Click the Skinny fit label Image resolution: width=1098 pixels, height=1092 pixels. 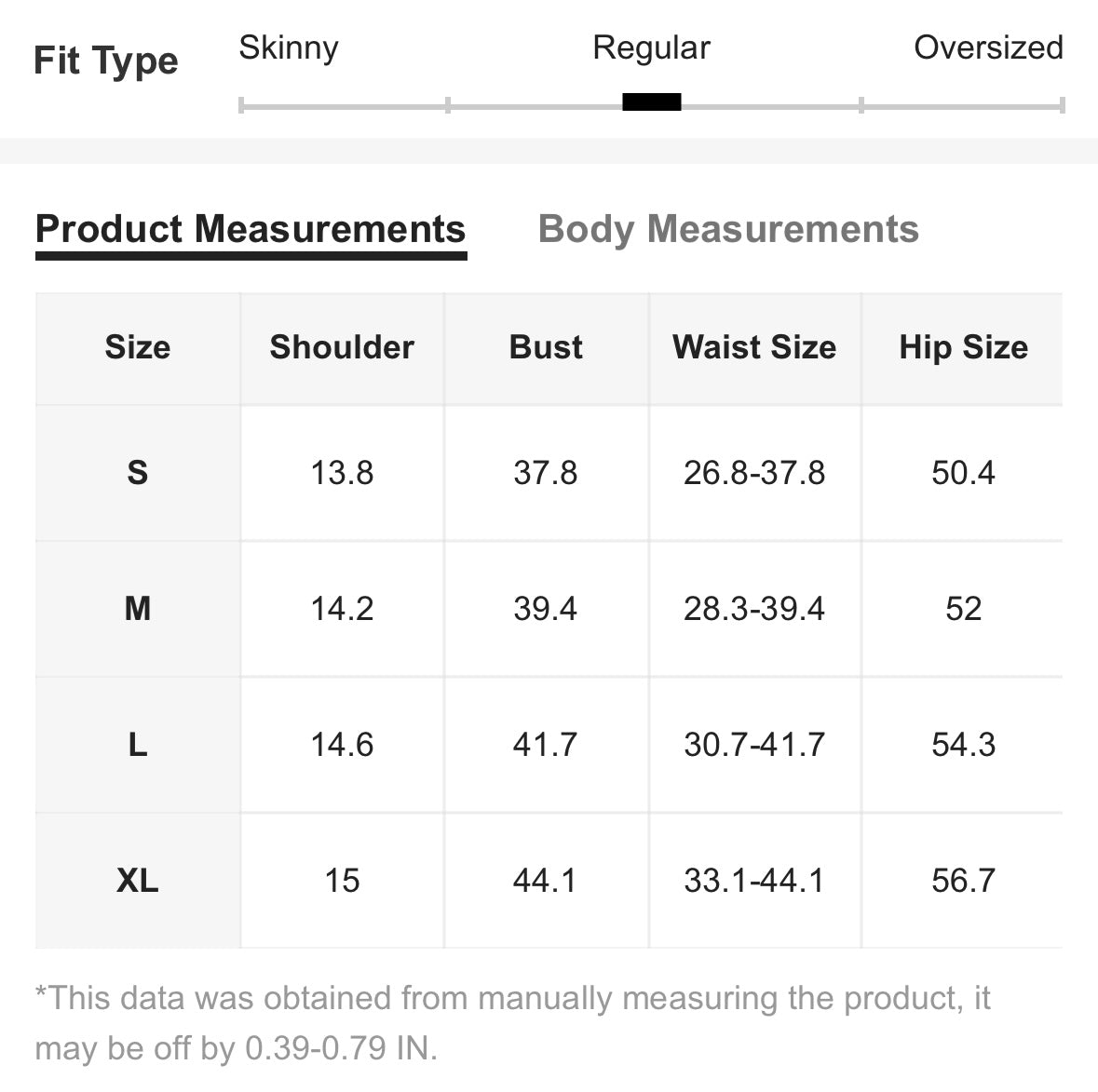(x=289, y=47)
